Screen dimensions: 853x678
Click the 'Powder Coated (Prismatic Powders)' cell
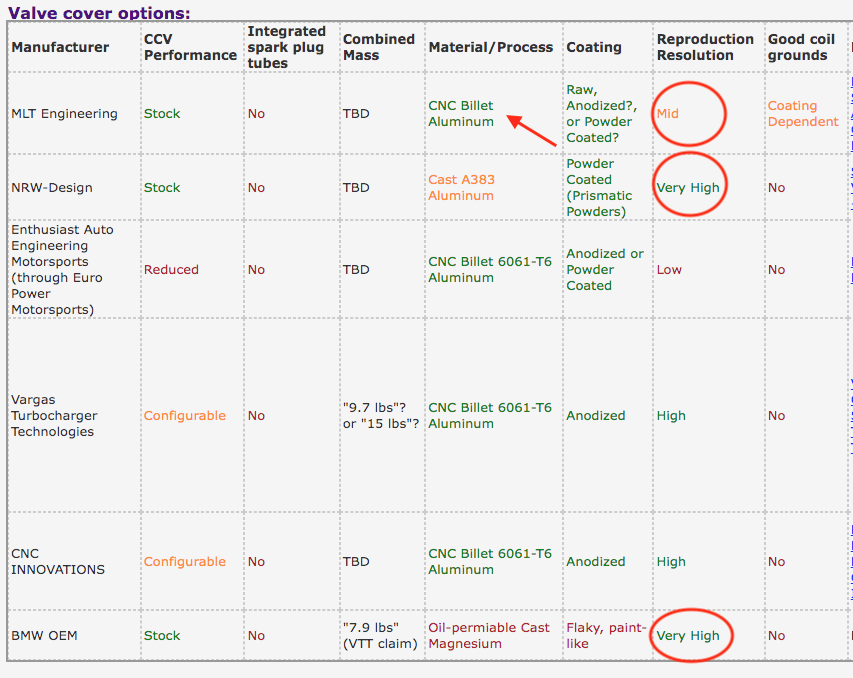click(x=599, y=188)
